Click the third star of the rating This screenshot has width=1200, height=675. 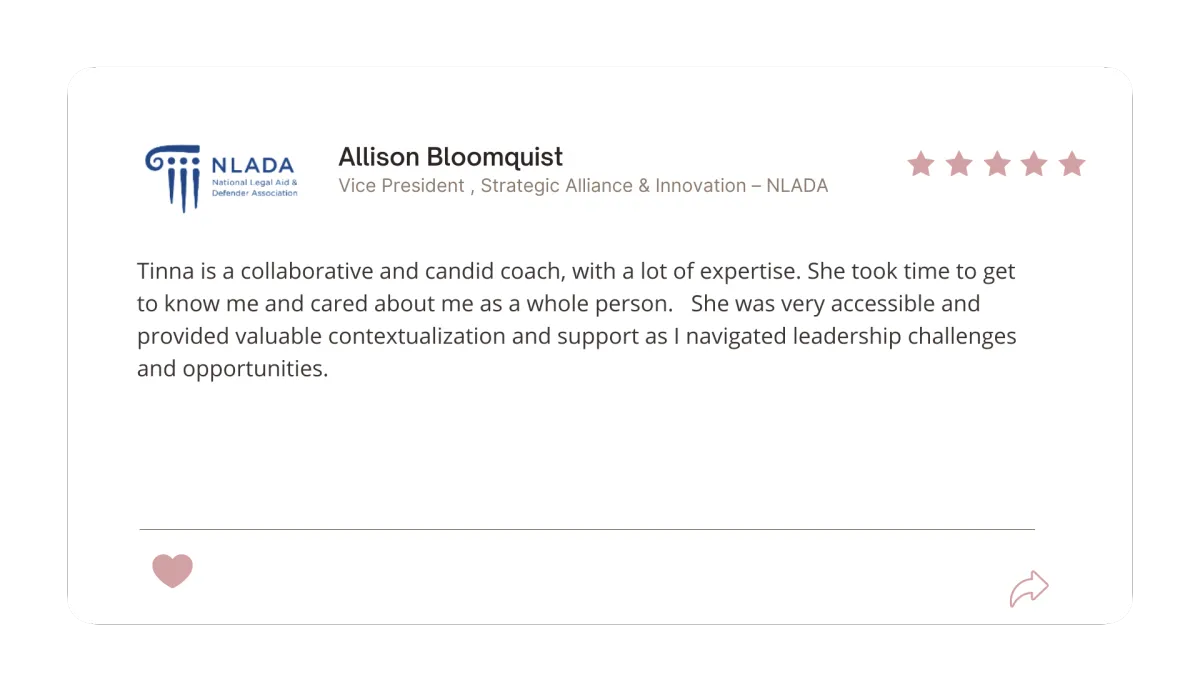coord(997,163)
